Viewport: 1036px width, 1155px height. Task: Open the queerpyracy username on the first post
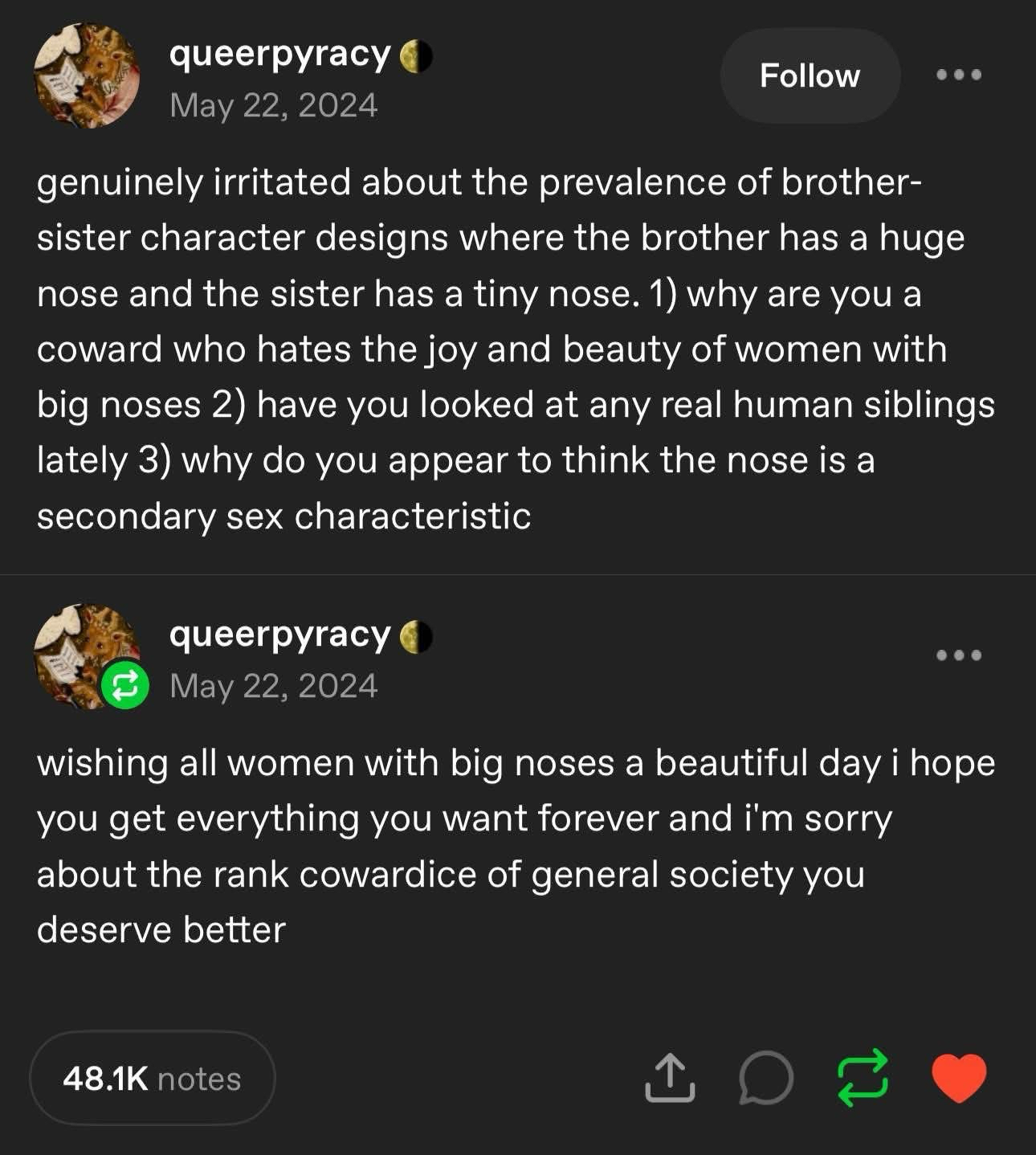279,55
